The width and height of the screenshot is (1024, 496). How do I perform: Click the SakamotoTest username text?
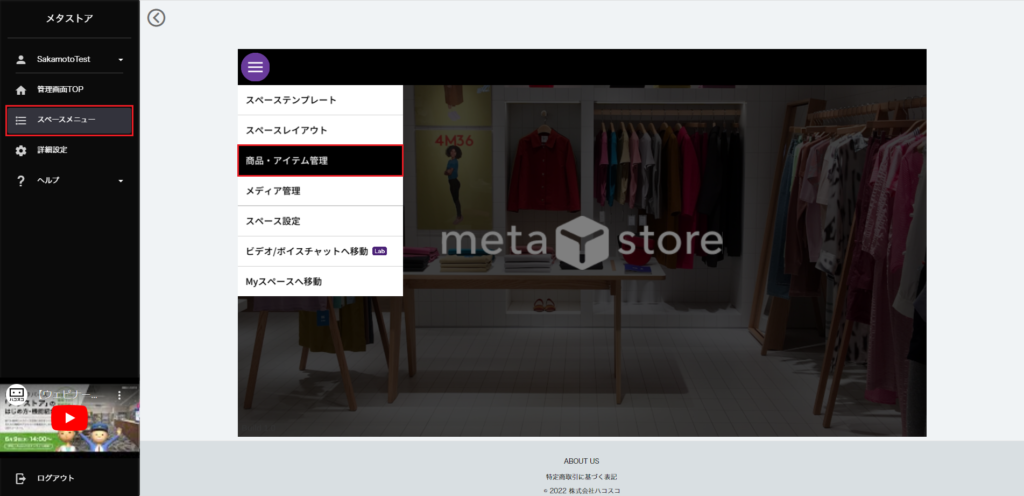point(63,59)
